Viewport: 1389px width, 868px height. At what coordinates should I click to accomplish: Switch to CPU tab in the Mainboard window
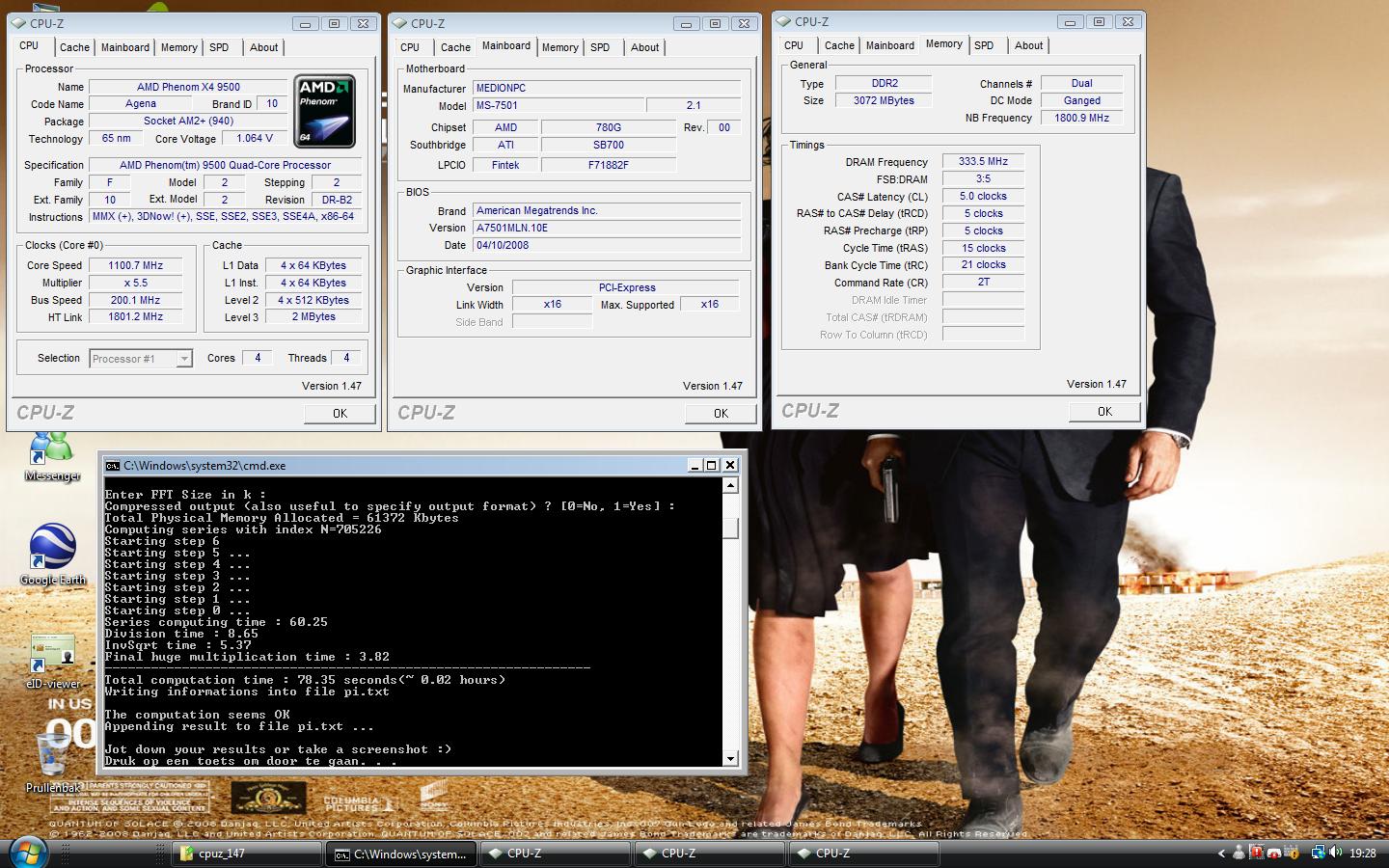click(x=410, y=47)
